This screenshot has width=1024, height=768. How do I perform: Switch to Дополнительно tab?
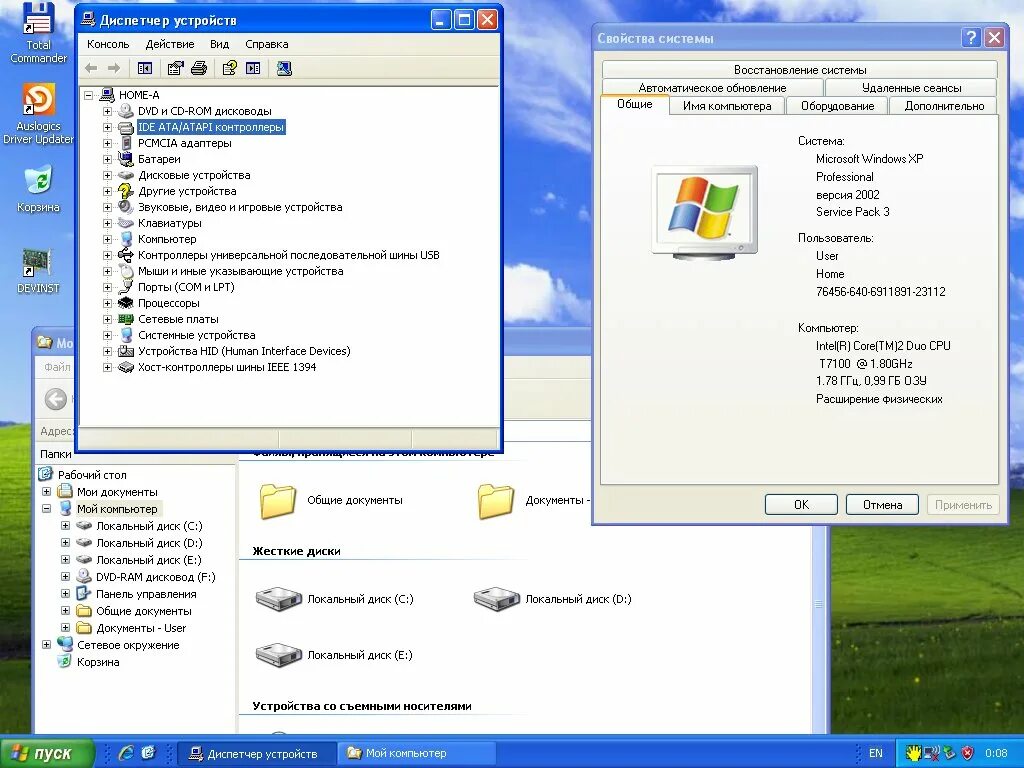tap(944, 106)
